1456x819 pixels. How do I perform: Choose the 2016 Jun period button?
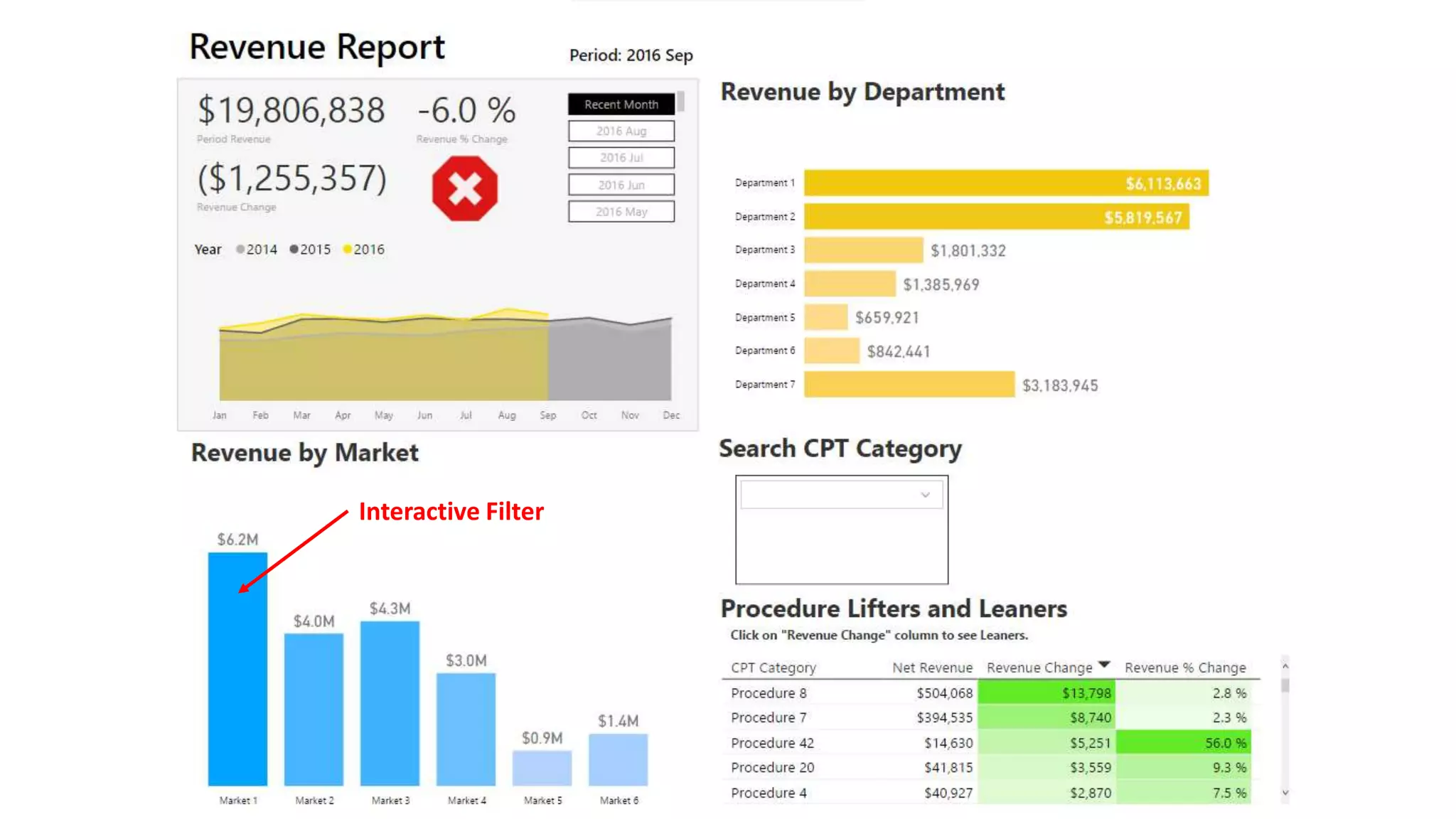pos(621,185)
